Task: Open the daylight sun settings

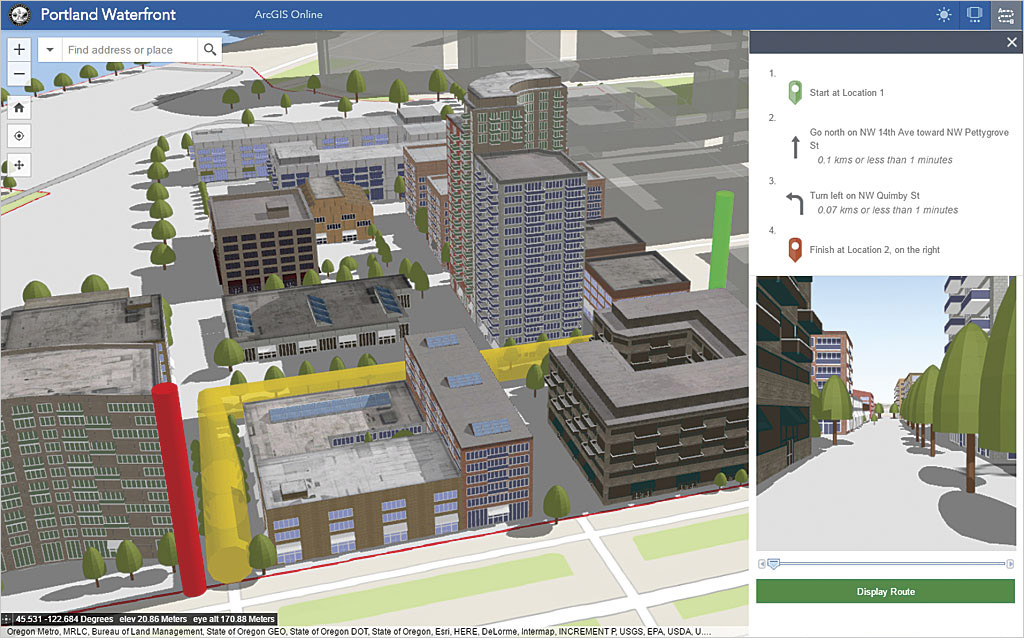Action: point(944,14)
